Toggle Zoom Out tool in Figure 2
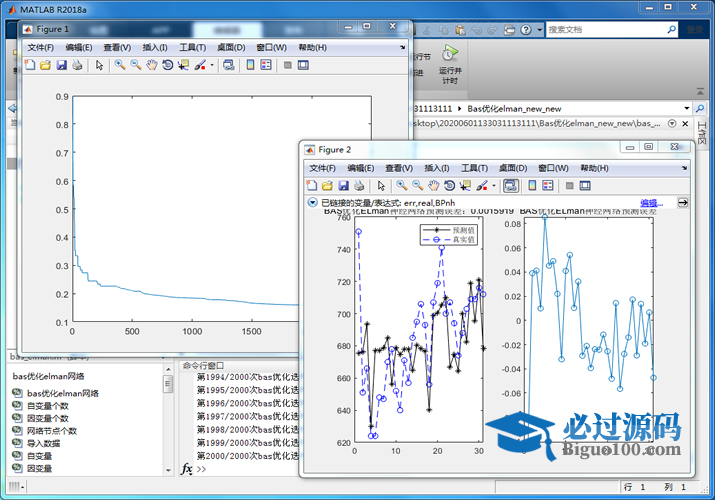This screenshot has height=500, width=715. coord(417,185)
